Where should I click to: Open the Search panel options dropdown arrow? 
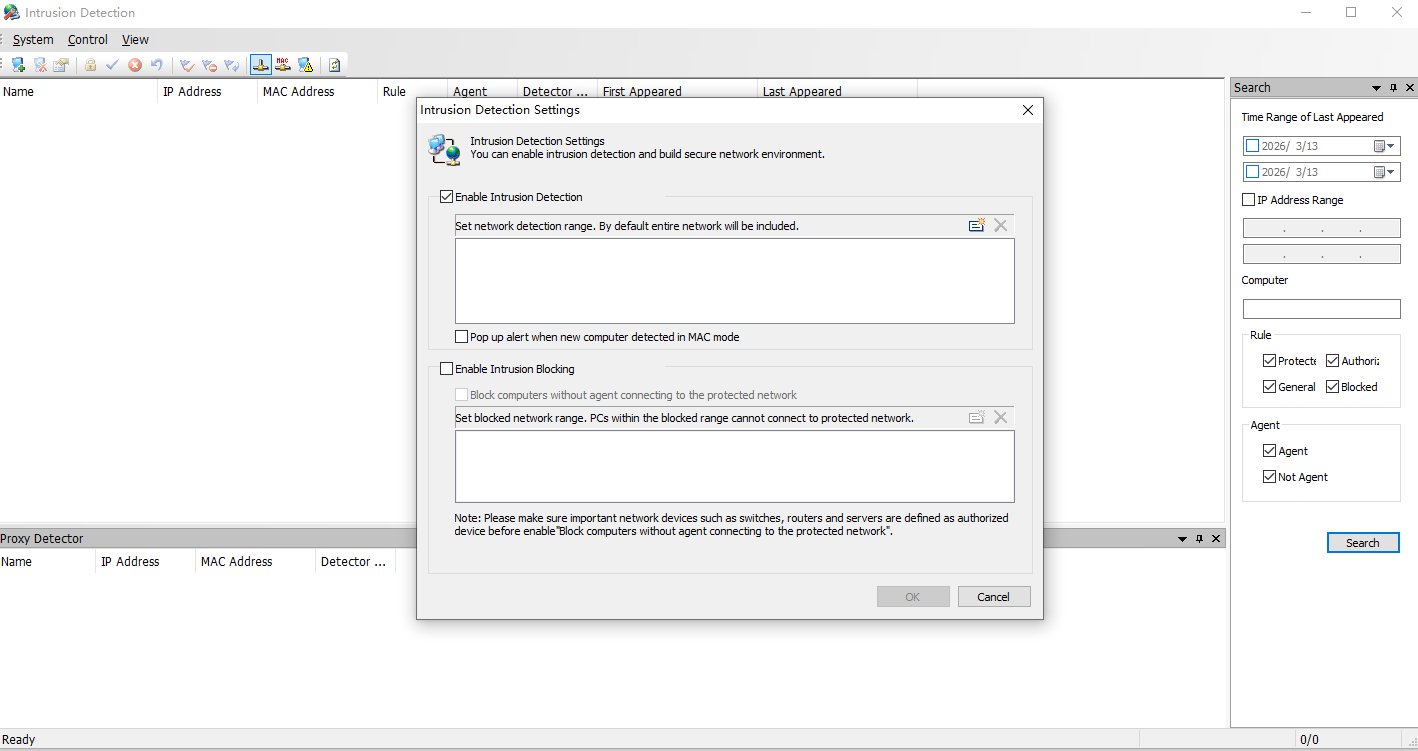tap(1377, 88)
